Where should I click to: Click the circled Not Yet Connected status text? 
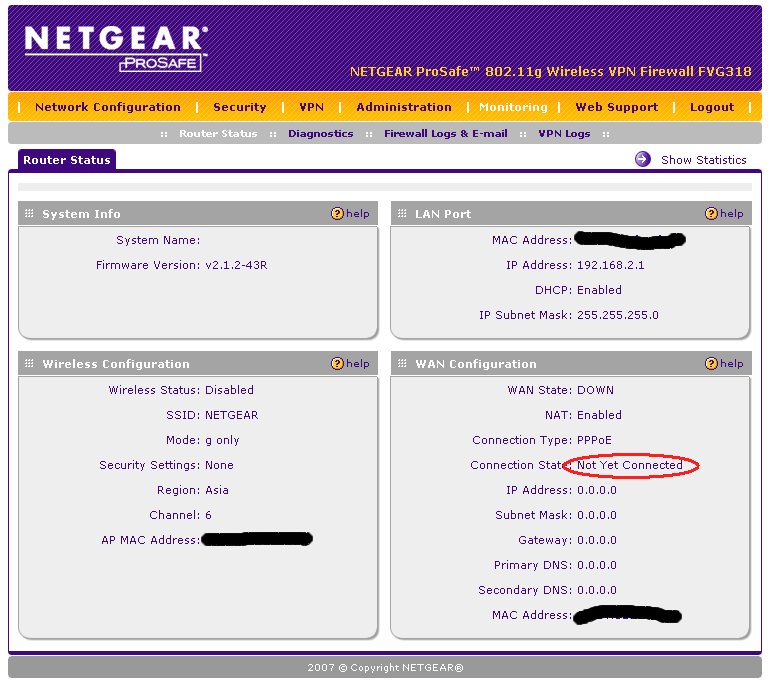point(630,465)
